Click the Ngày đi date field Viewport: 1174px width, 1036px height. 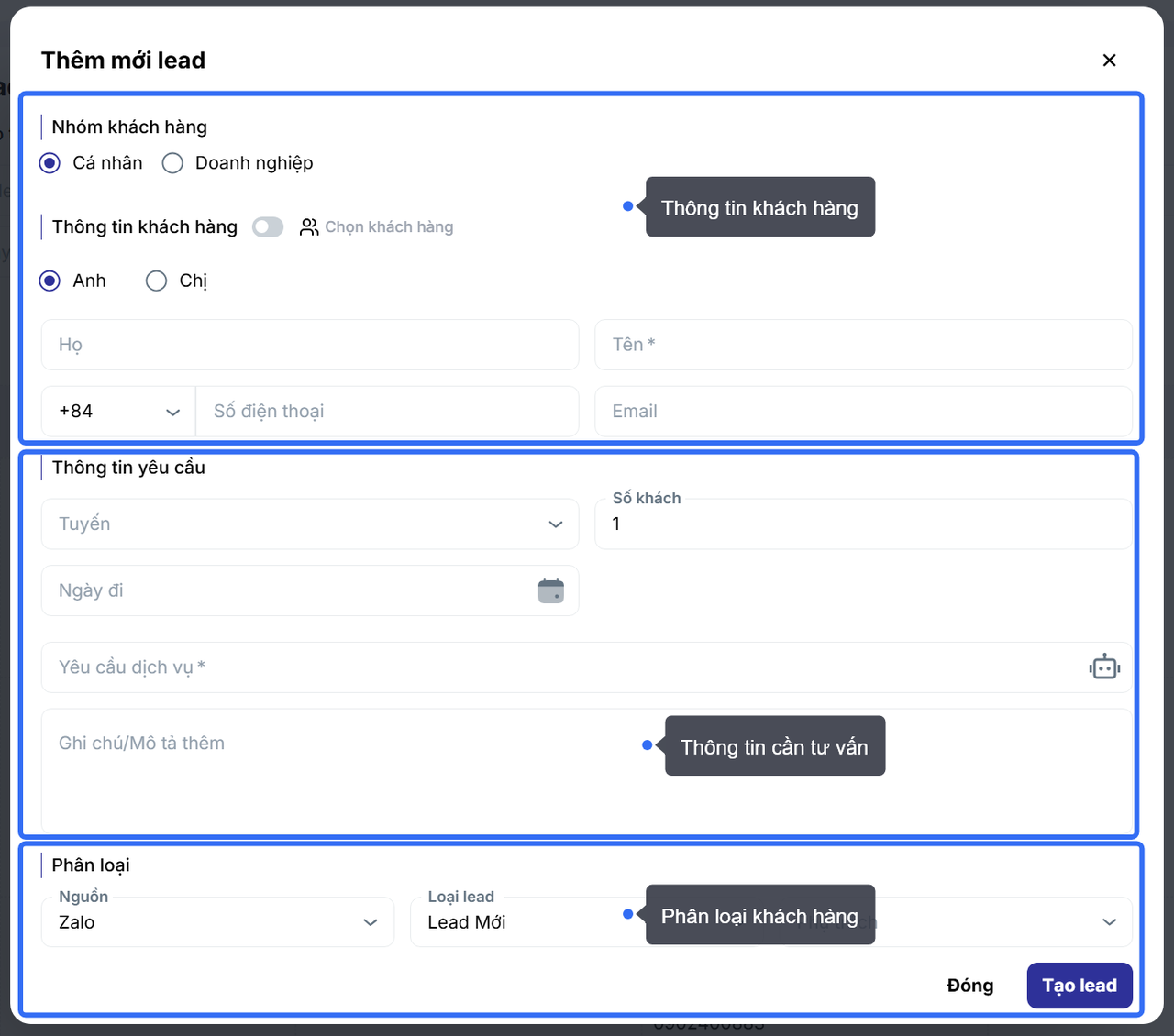[x=310, y=590]
